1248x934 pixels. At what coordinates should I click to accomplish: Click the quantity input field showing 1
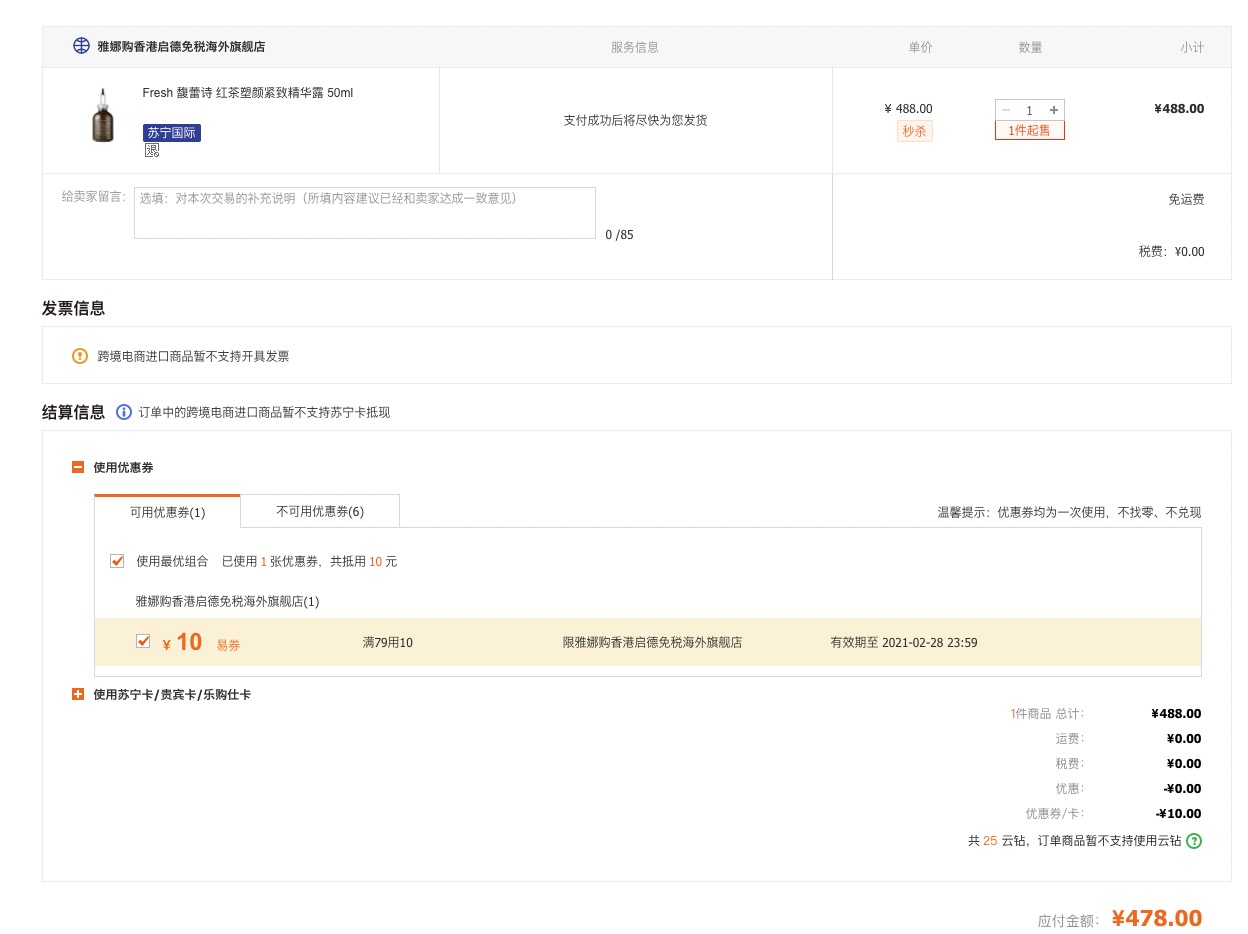[x=1030, y=110]
